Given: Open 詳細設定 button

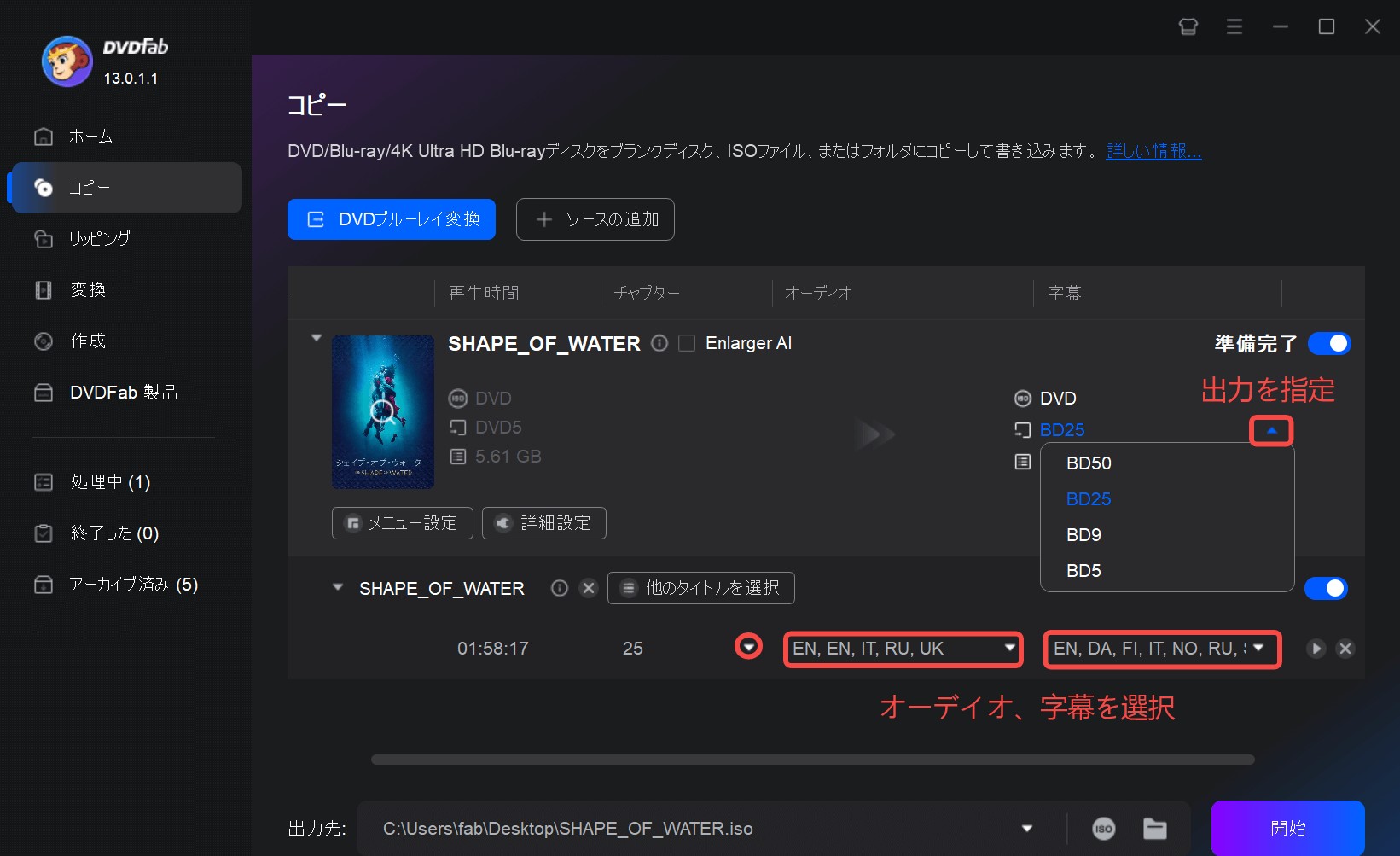Looking at the screenshot, I should pyautogui.click(x=544, y=523).
